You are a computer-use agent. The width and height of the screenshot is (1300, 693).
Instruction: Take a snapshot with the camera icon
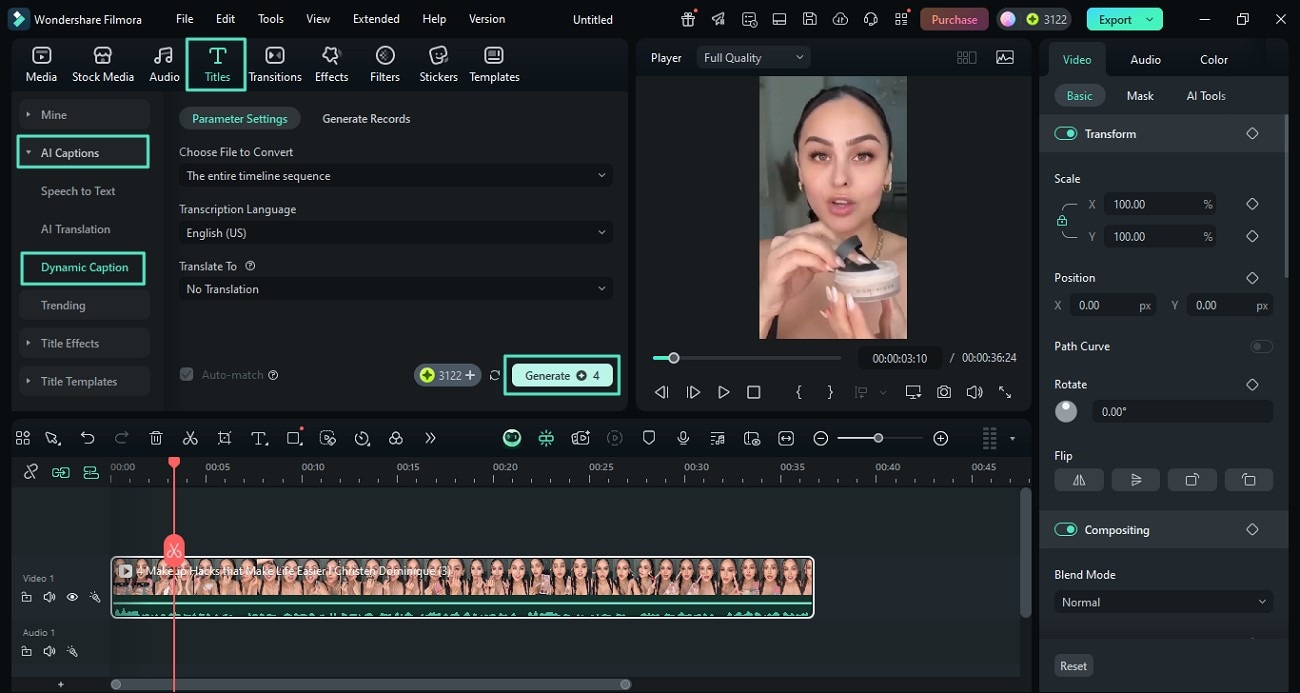(944, 393)
